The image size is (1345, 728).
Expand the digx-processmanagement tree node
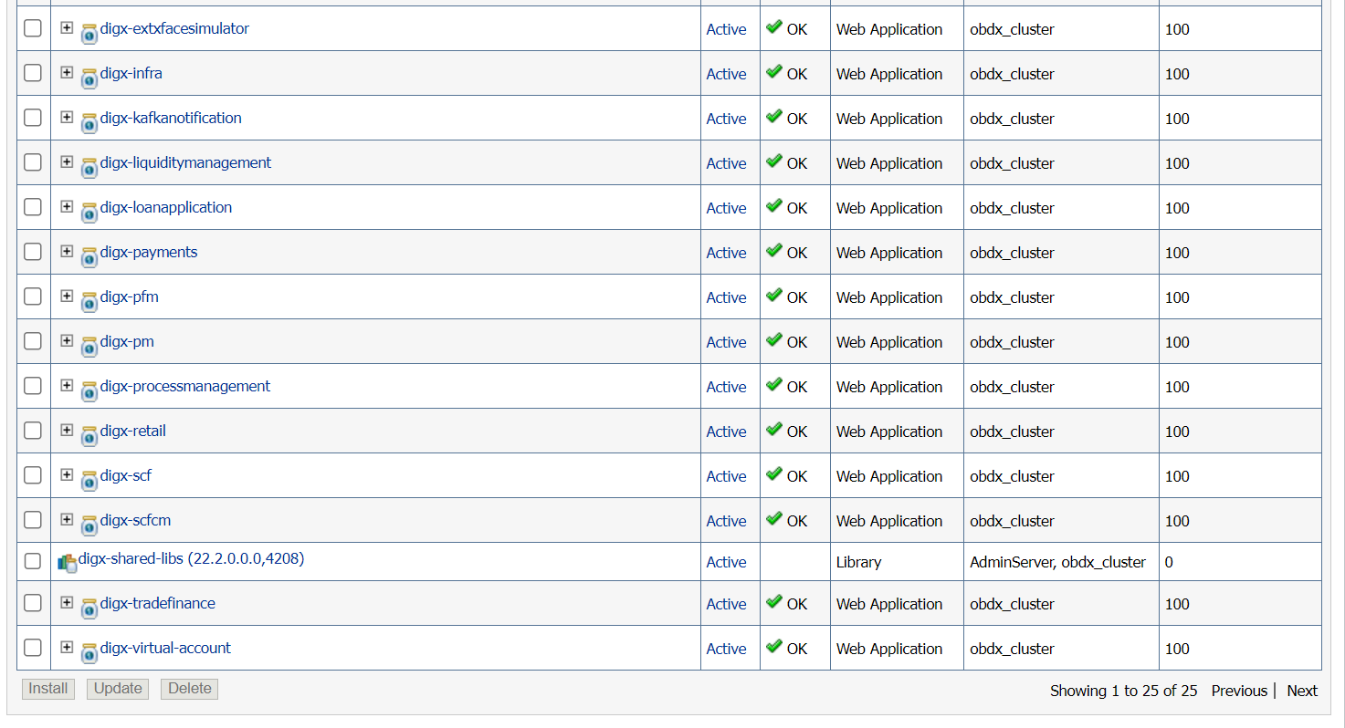[67, 386]
